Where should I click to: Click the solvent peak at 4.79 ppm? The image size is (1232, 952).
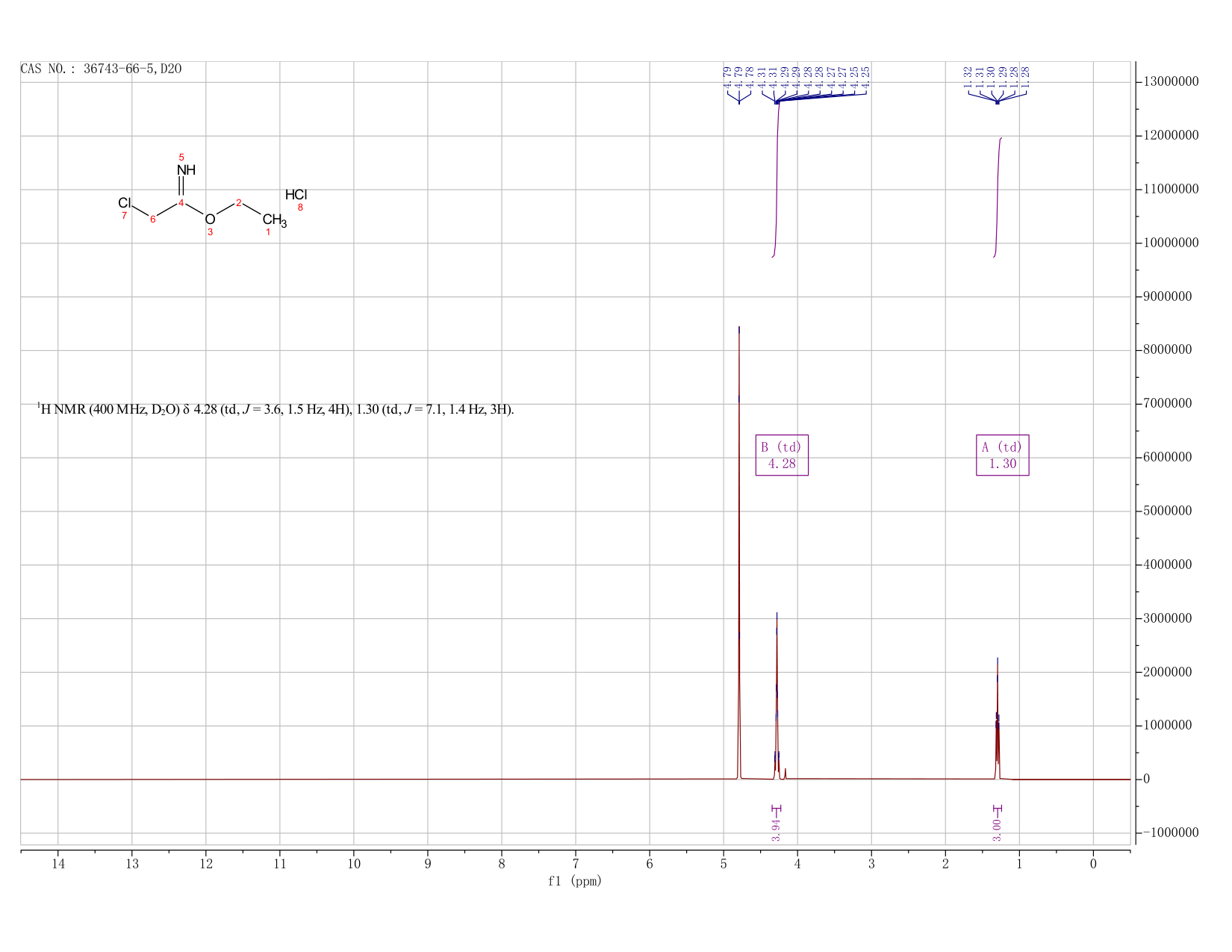(739, 553)
